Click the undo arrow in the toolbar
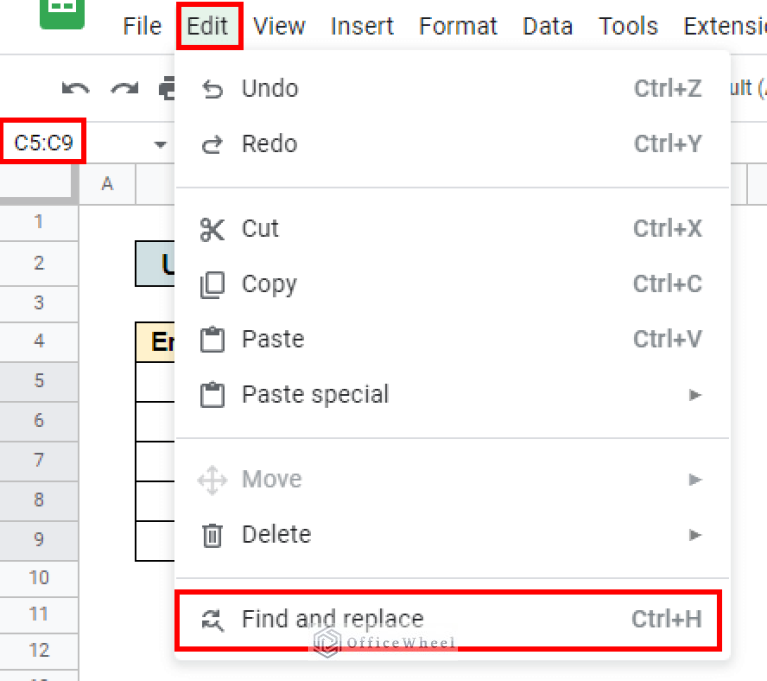767x681 pixels. 75,89
